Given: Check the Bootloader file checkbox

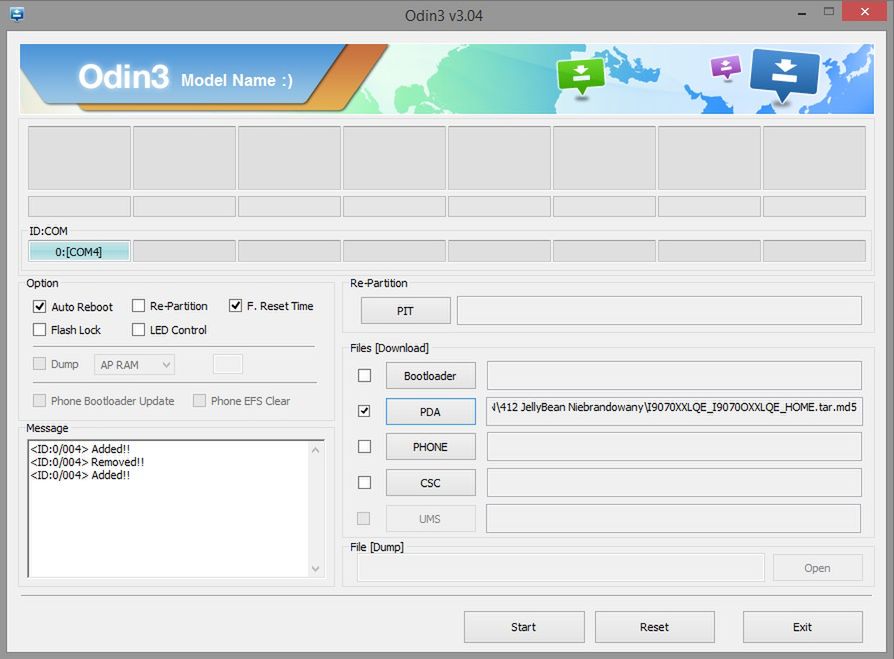Looking at the screenshot, I should pos(364,376).
